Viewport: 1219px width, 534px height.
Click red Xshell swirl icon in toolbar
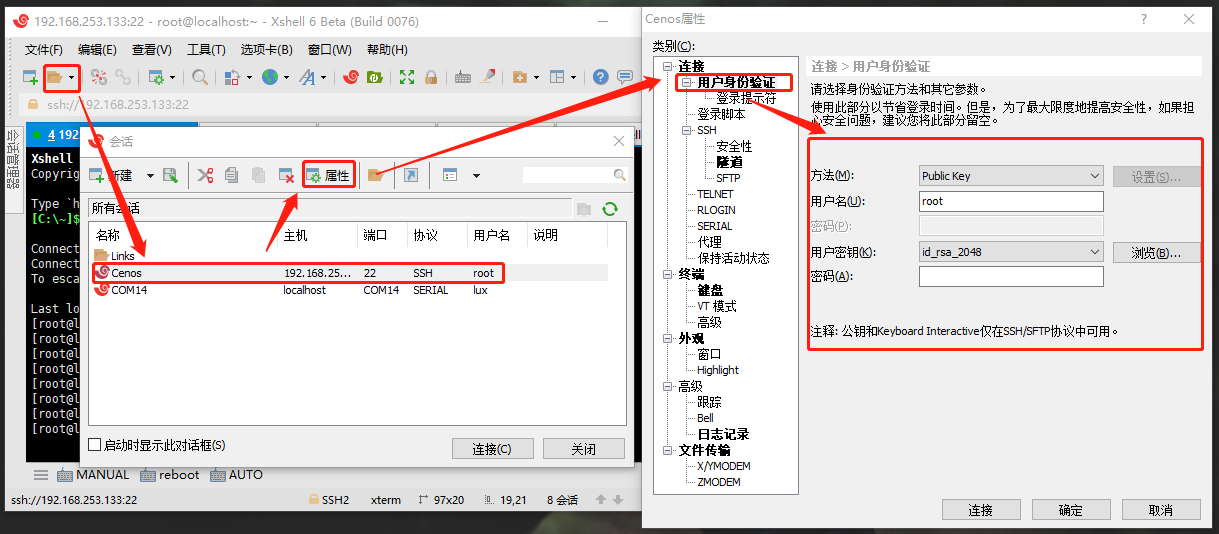pos(351,77)
